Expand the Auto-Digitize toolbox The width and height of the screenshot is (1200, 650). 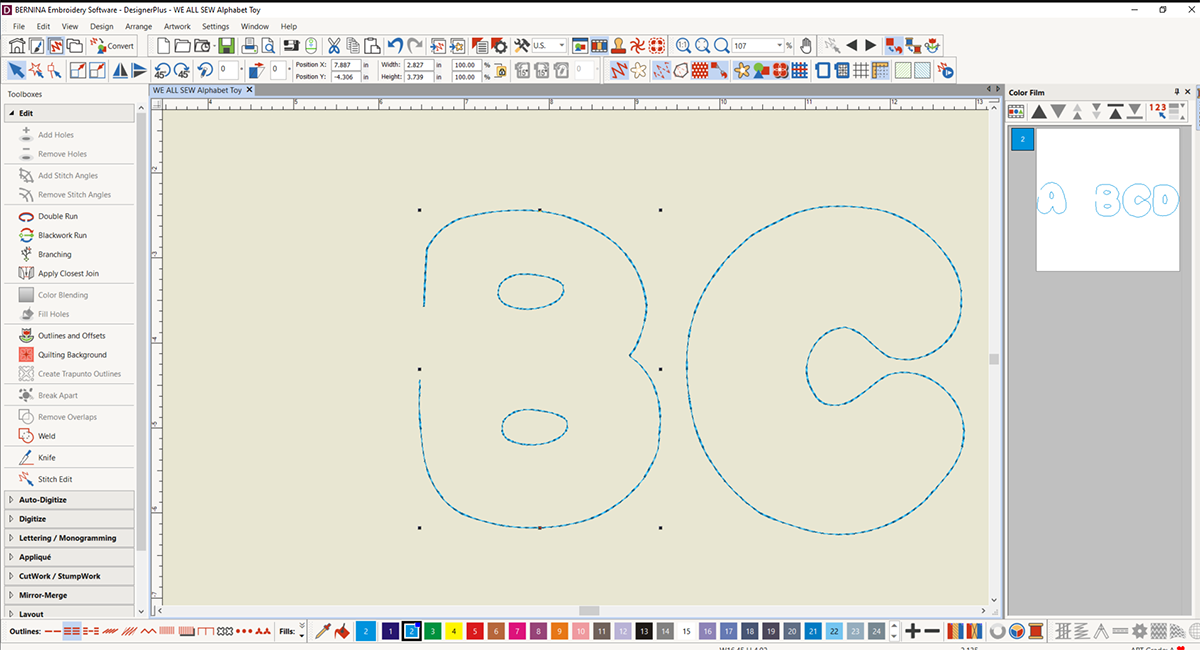click(70, 499)
